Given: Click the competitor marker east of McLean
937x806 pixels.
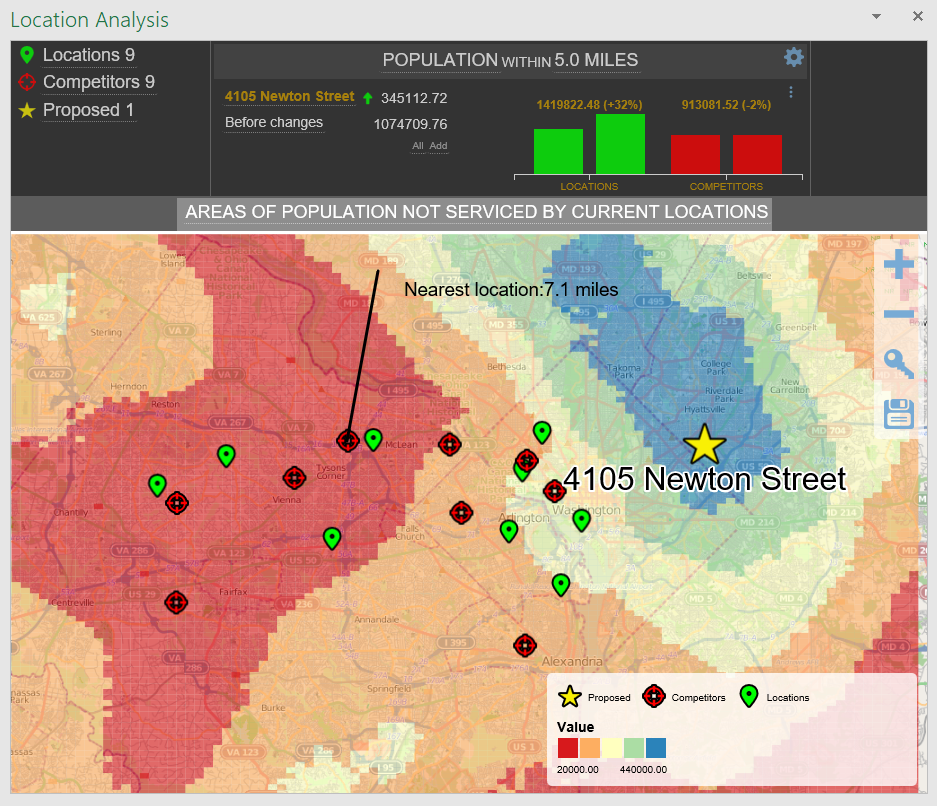Looking at the screenshot, I should pos(449,445).
